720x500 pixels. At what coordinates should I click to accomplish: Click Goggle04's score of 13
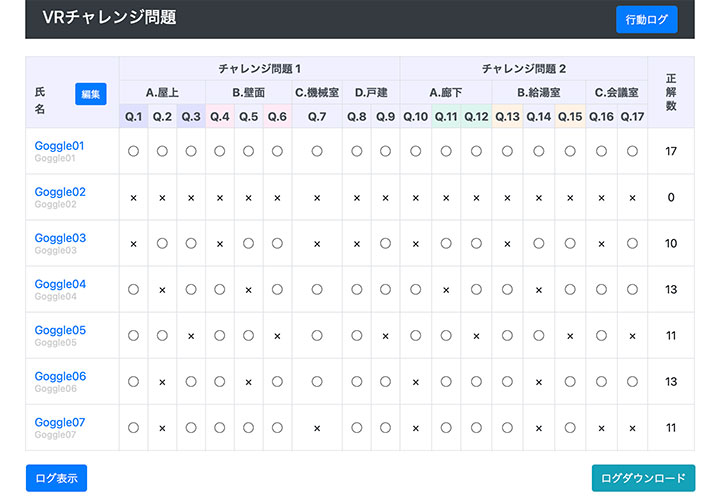(x=671, y=290)
